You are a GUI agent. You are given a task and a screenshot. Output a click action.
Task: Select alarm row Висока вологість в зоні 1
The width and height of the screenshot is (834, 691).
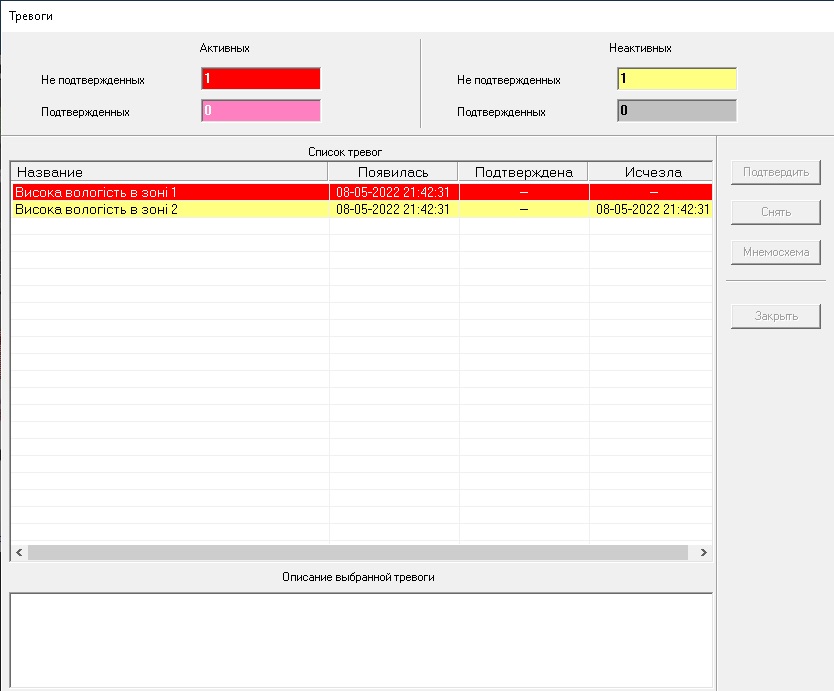362,192
